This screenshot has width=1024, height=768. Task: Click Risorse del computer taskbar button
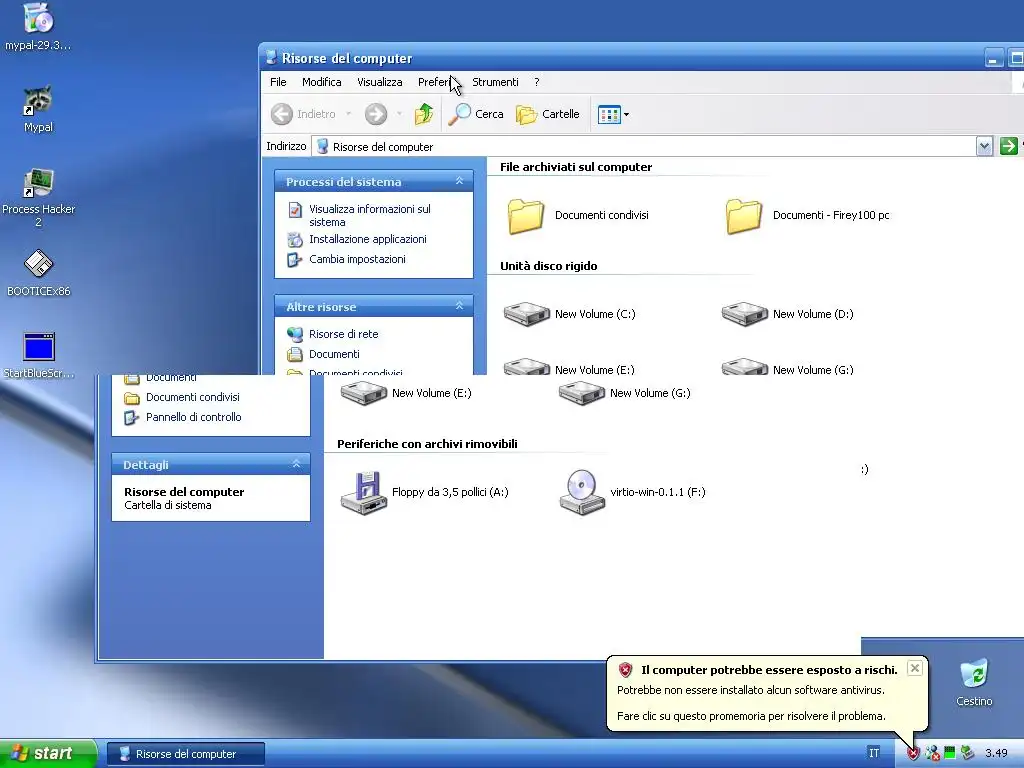point(185,754)
